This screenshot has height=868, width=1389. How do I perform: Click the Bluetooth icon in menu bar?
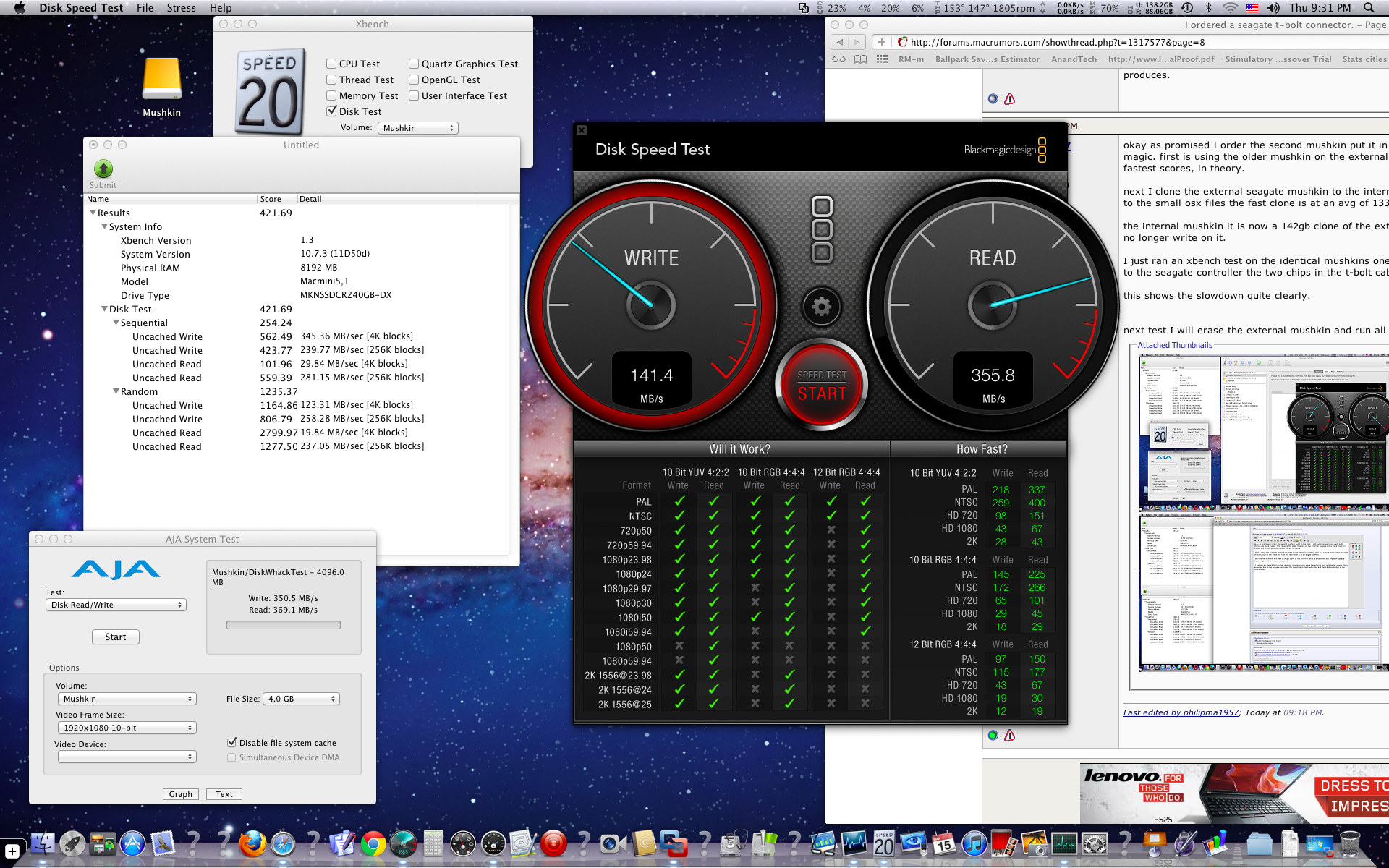click(x=1208, y=7)
